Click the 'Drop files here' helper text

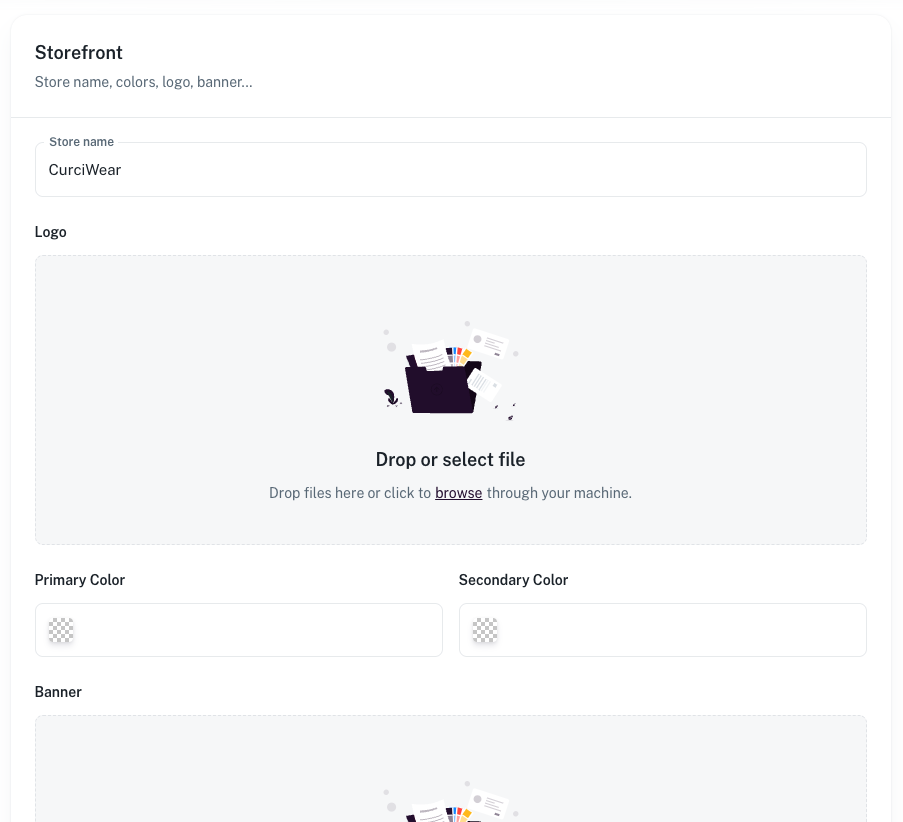click(x=350, y=493)
